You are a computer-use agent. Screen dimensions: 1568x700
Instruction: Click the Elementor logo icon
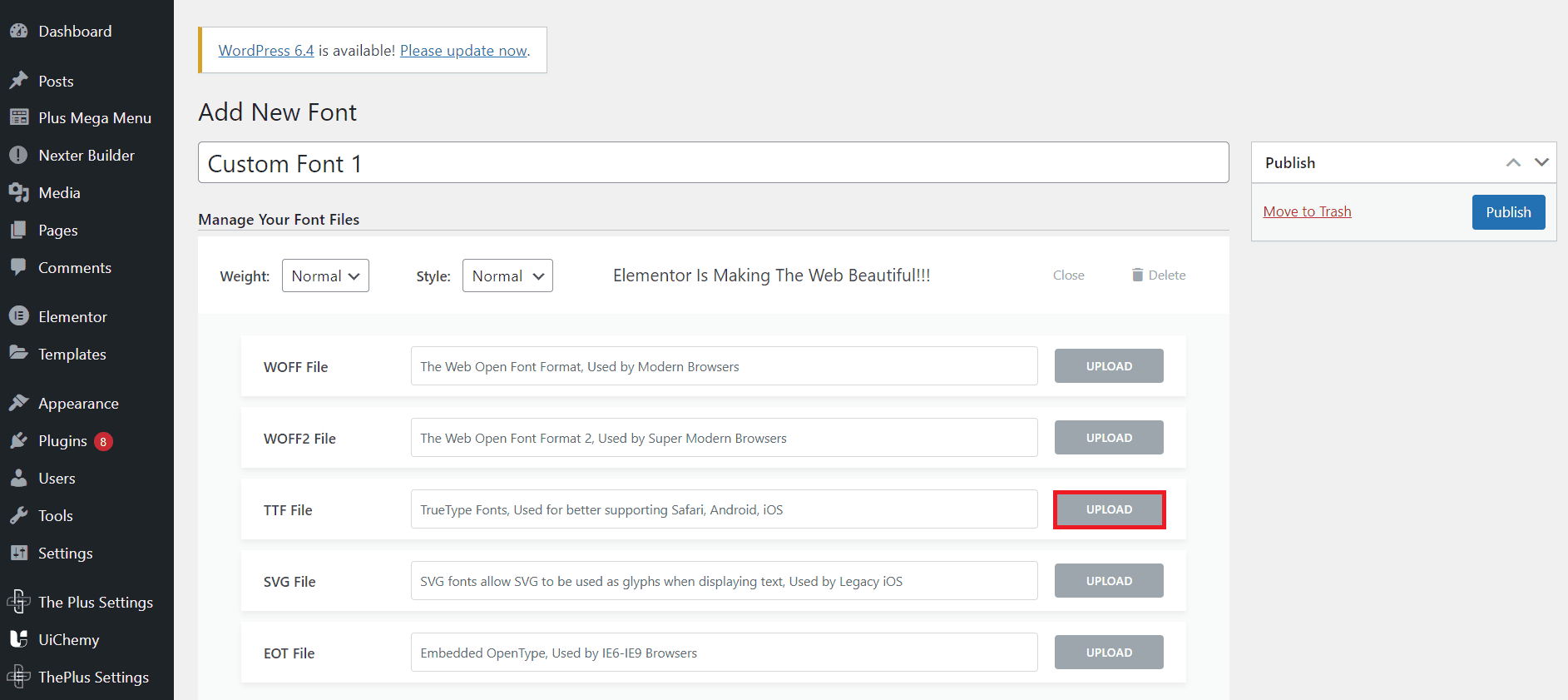click(18, 316)
